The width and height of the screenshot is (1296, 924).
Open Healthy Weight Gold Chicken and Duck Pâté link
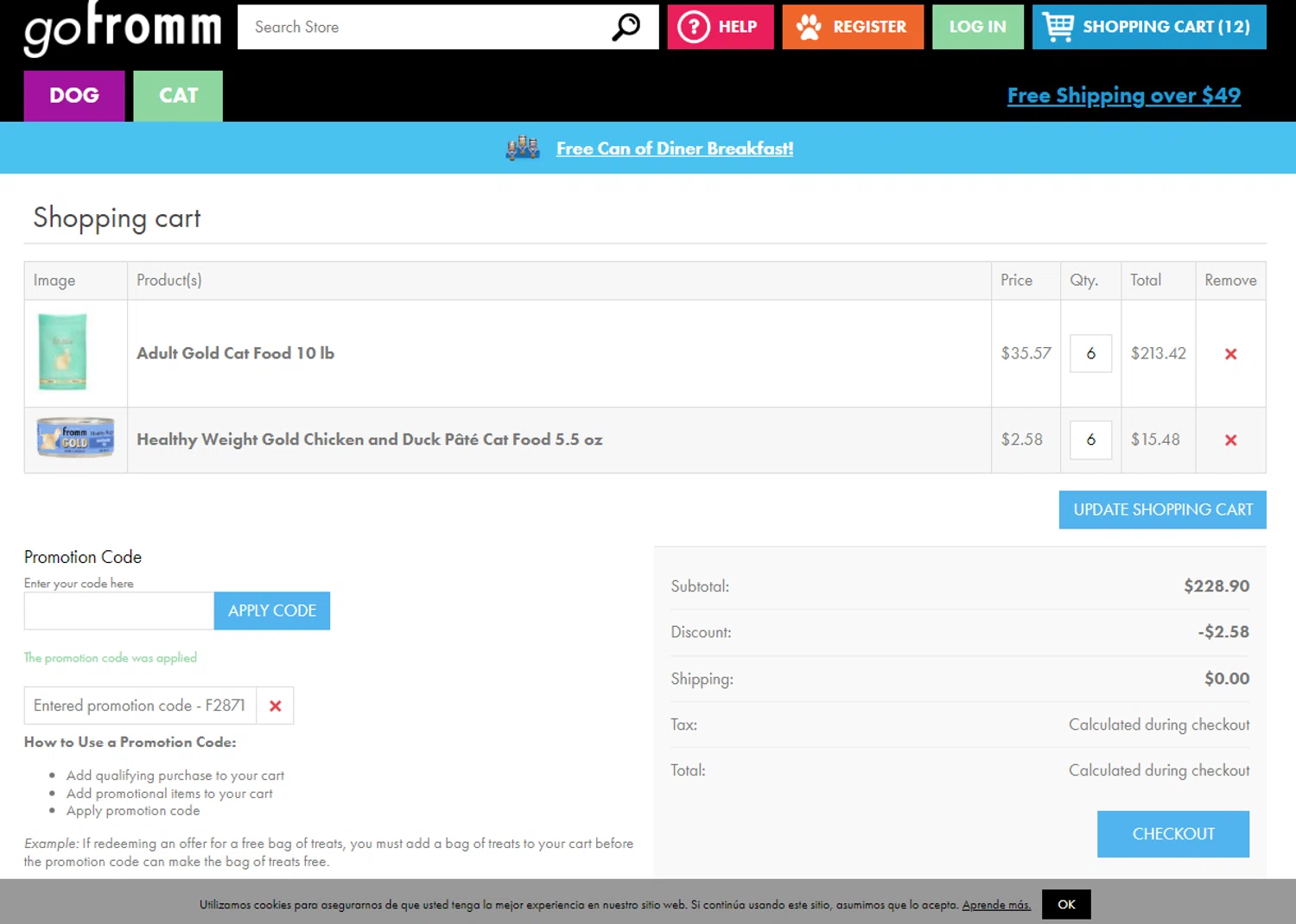(370, 440)
